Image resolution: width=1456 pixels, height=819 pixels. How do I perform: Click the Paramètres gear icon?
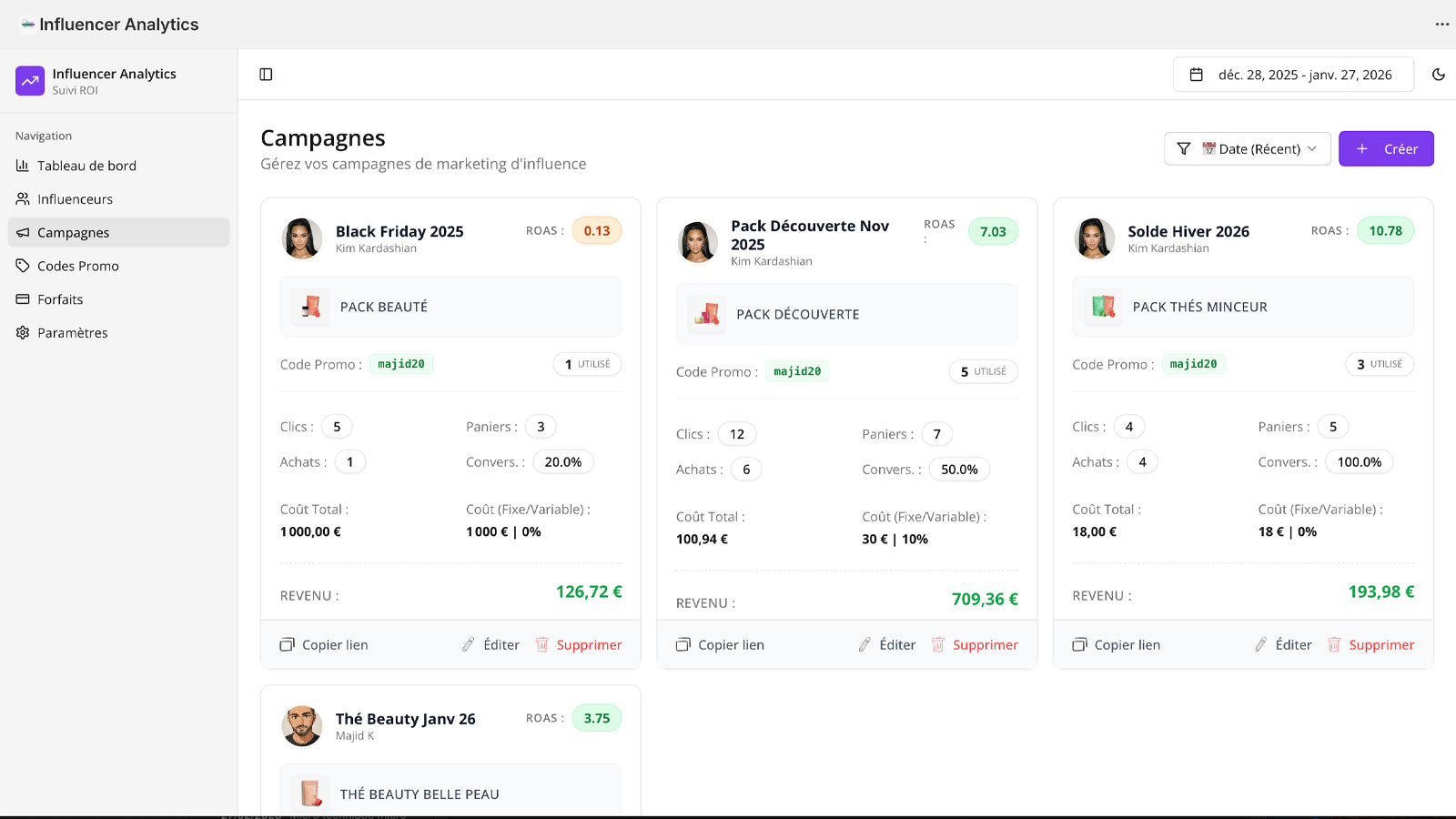[23, 333]
